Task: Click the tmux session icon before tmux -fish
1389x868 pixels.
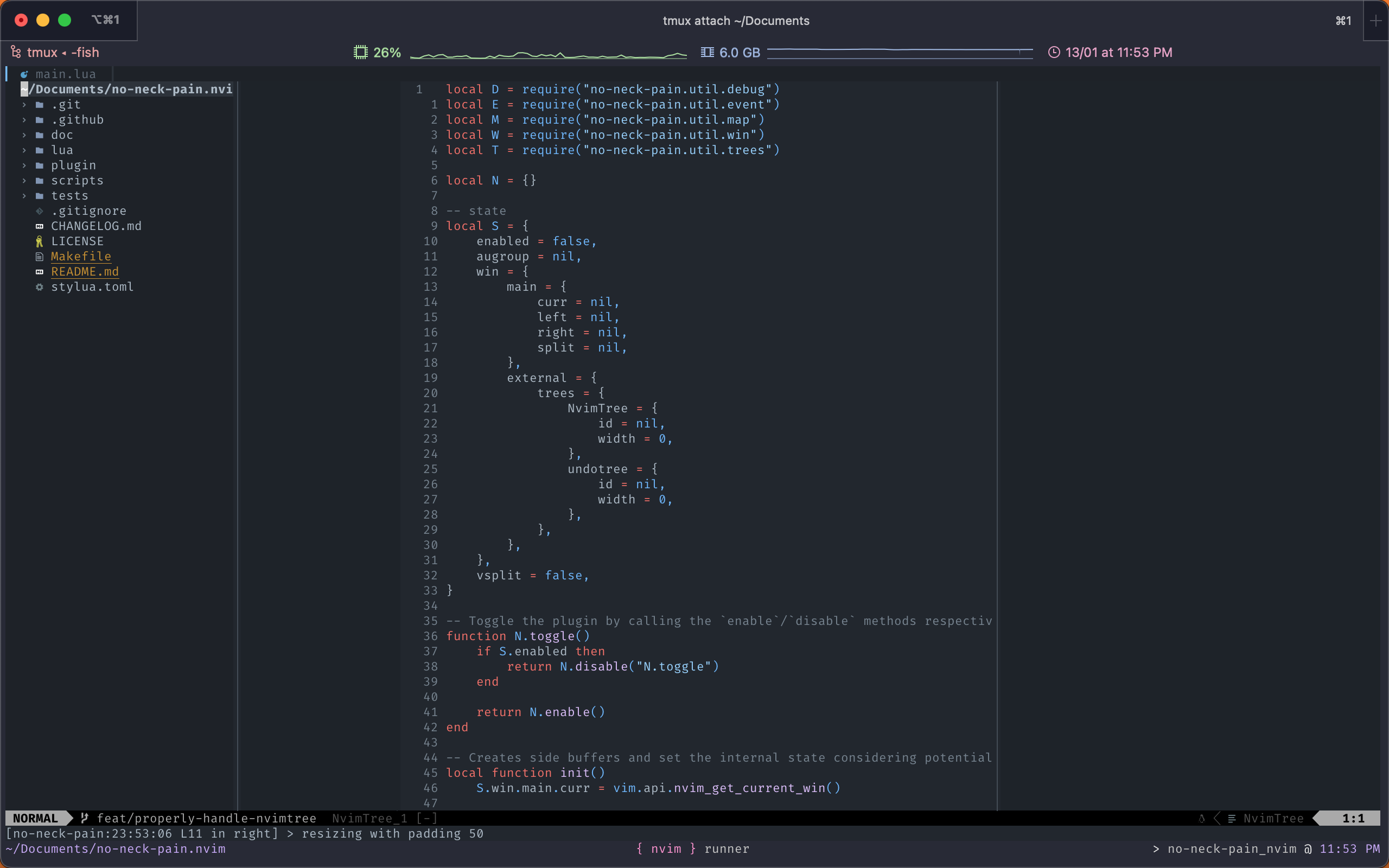Action: pos(16,52)
